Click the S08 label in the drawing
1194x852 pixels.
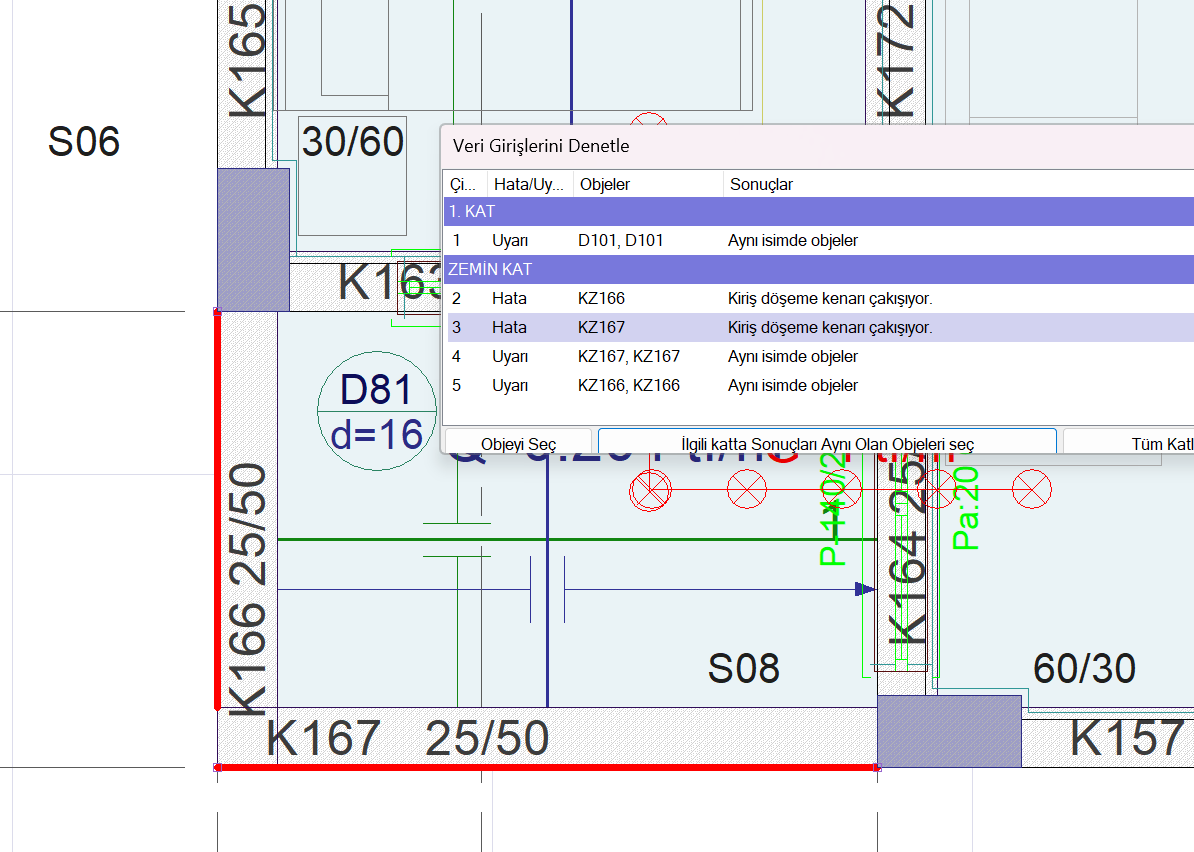(743, 669)
